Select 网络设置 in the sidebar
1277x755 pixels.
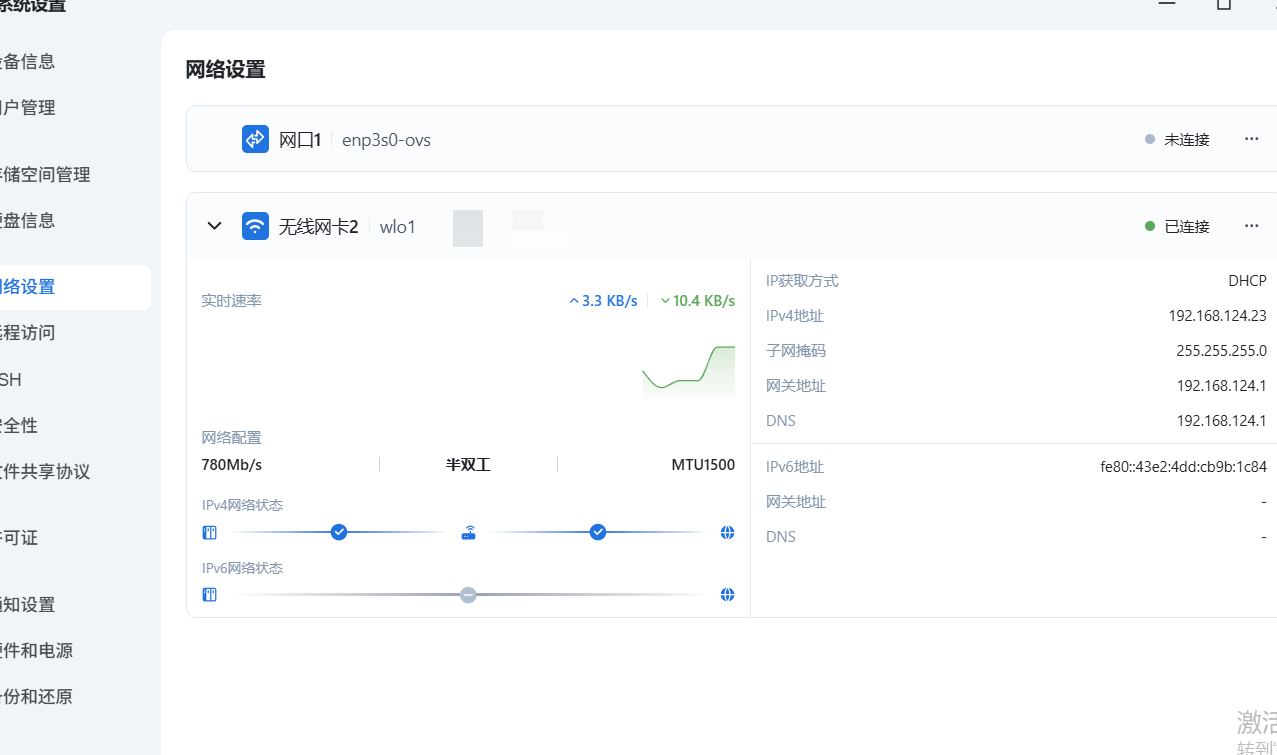pos(30,287)
